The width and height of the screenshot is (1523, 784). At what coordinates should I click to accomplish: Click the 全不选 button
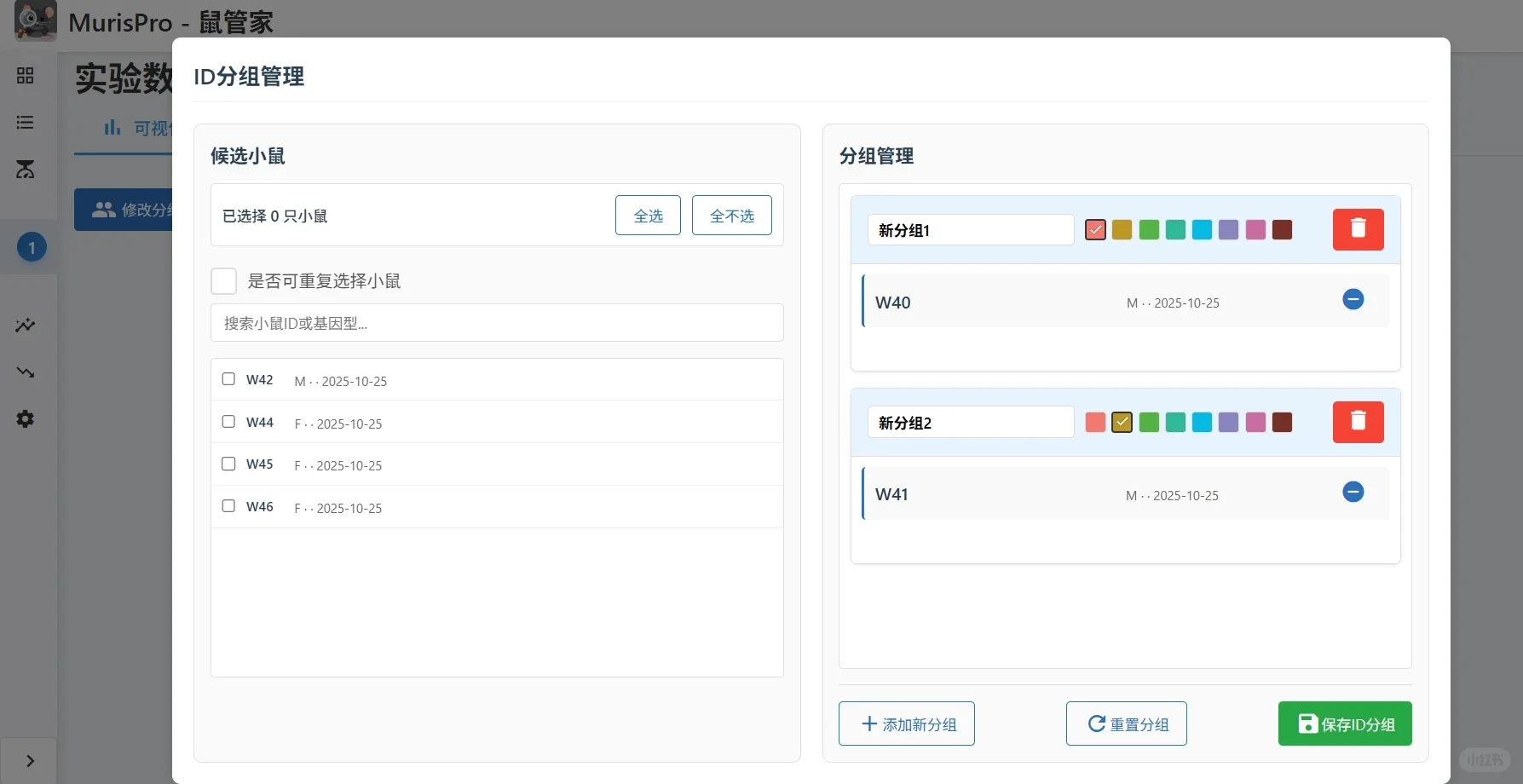[732, 216]
